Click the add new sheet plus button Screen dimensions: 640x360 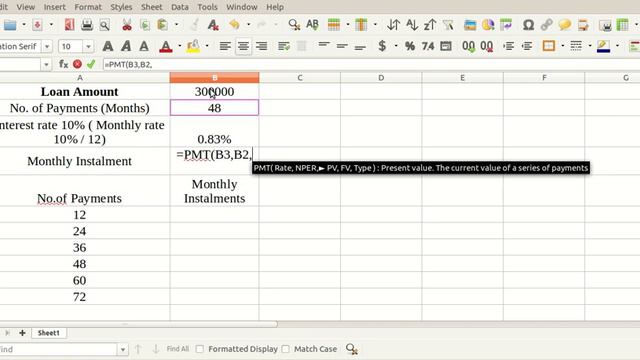[22, 333]
